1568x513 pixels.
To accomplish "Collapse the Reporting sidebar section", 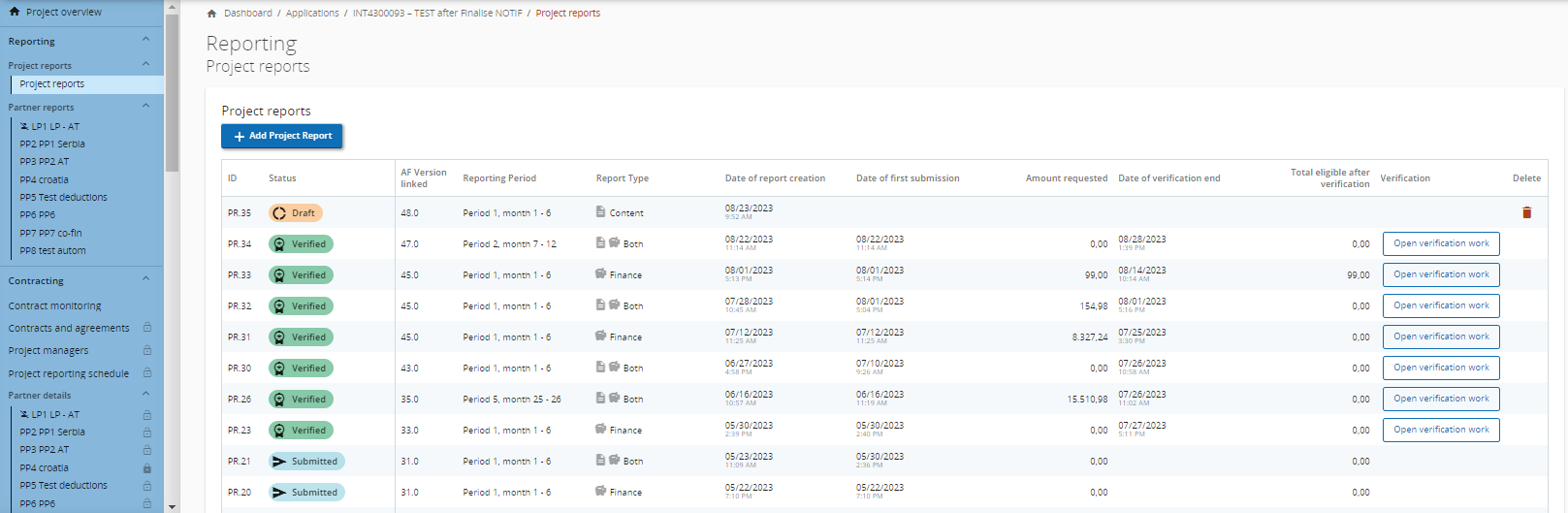I will point(145,41).
